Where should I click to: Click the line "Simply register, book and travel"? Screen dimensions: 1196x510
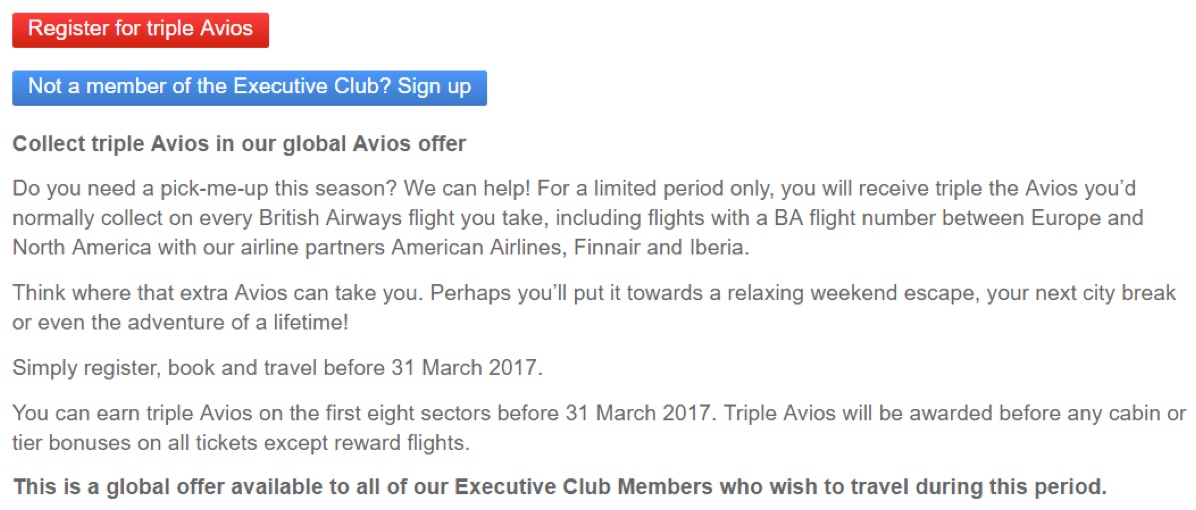coord(277,368)
